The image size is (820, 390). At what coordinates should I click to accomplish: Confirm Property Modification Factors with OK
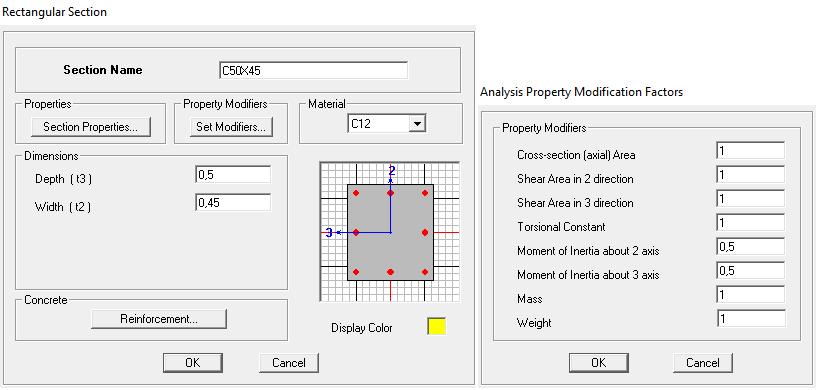point(599,363)
